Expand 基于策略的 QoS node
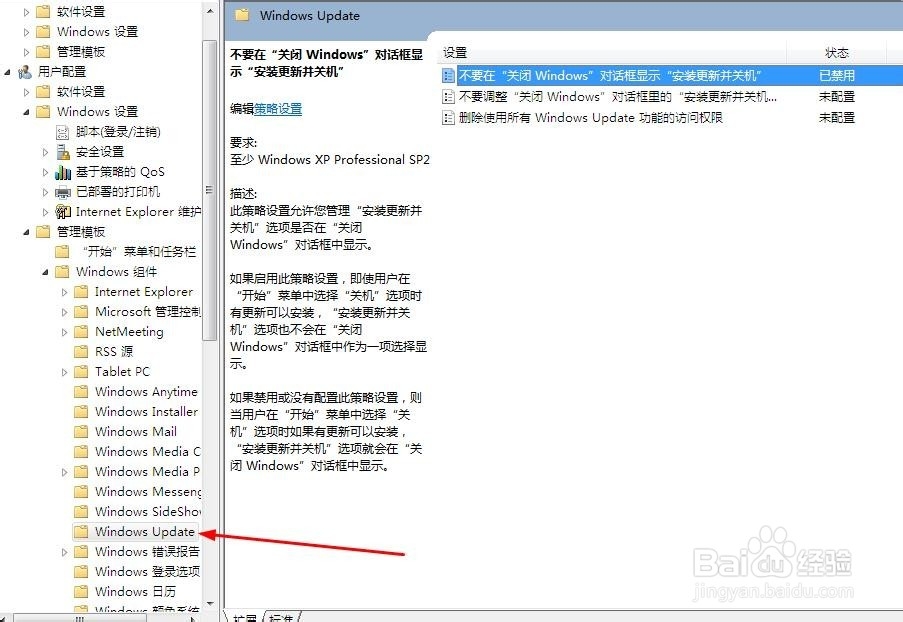The width and height of the screenshot is (903, 622). tap(45, 172)
